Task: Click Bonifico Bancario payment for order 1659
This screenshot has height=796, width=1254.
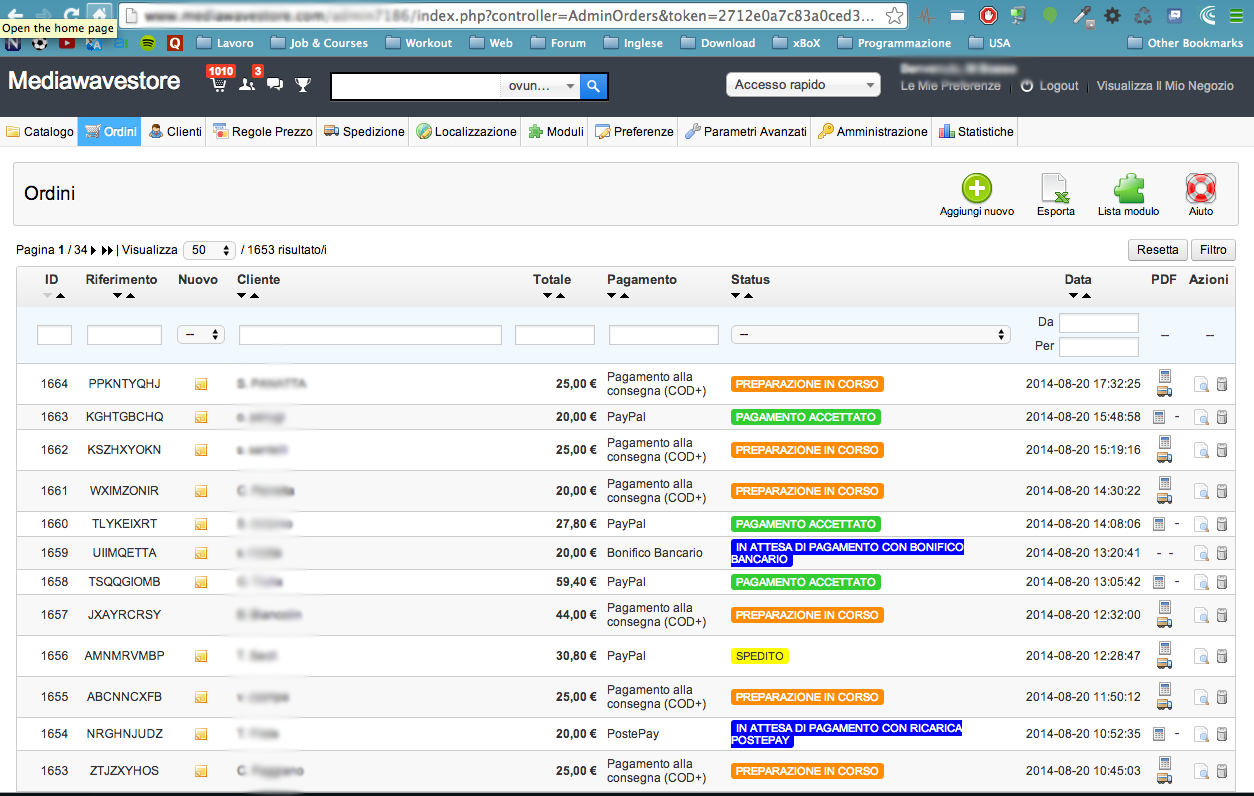Action: pos(655,553)
